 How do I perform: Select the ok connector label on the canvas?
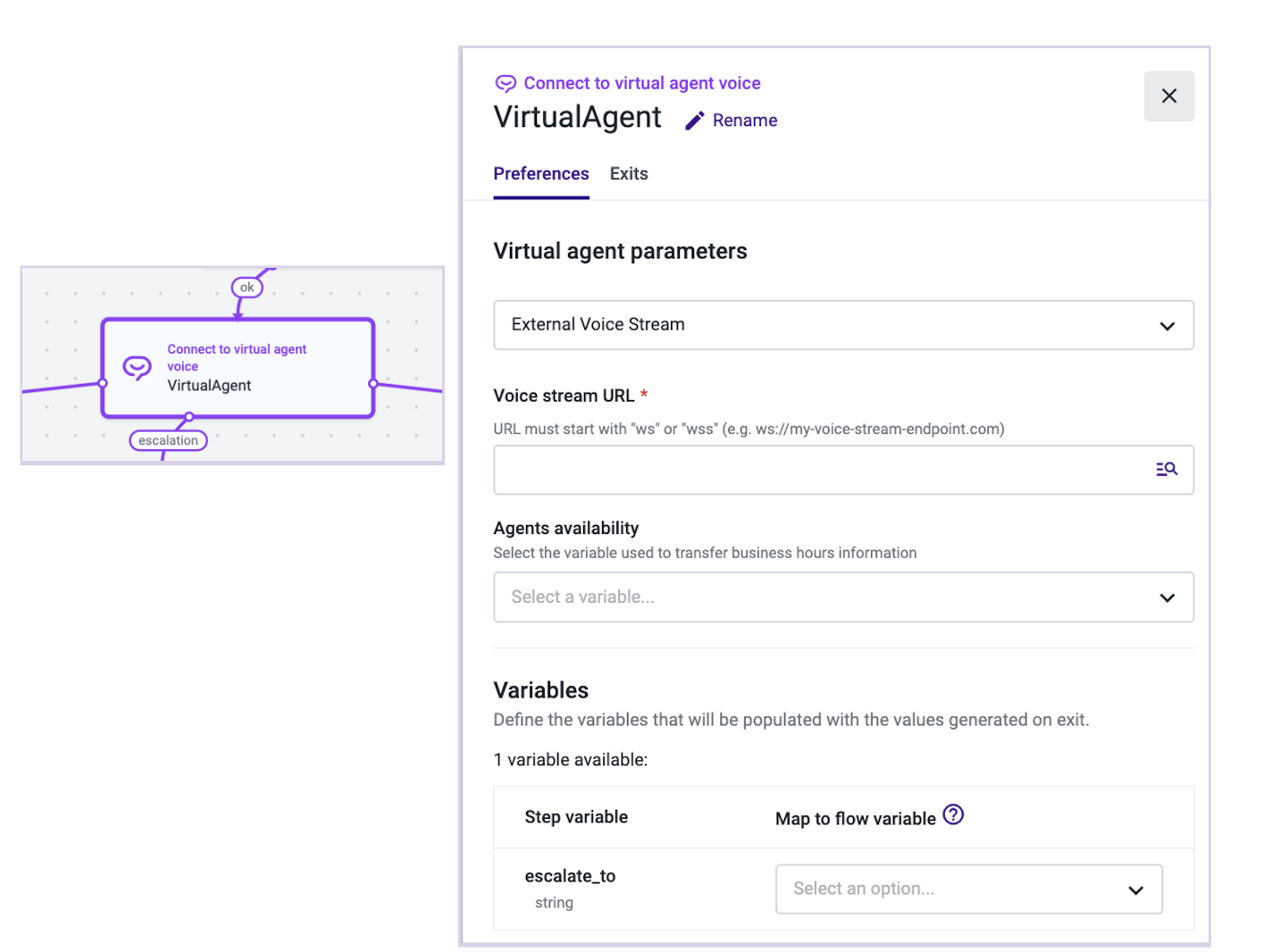coord(247,287)
